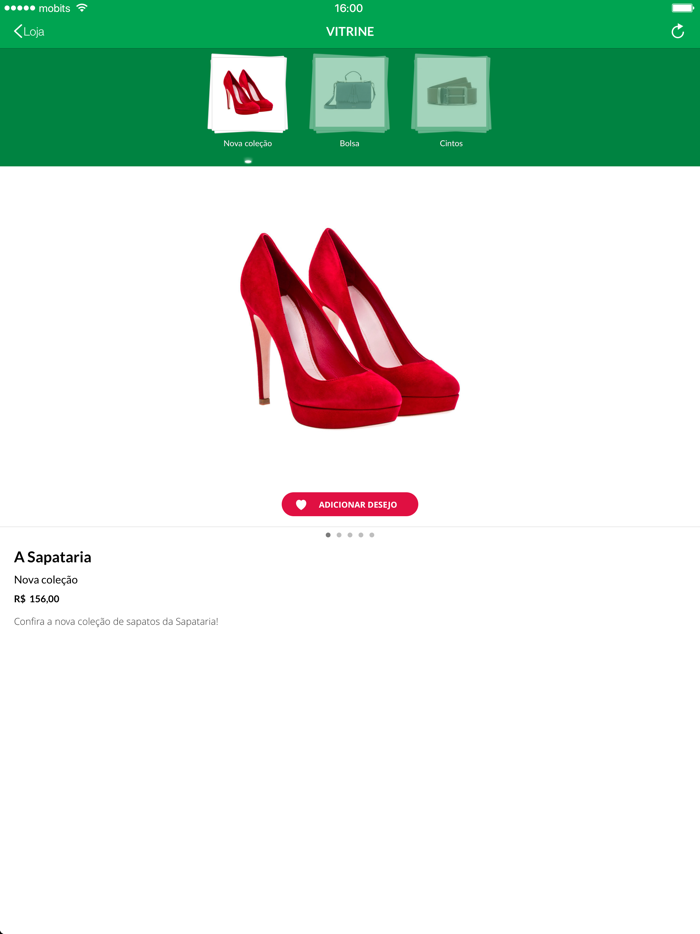This screenshot has height=934, width=700.
Task: Jump to the fourth page dot
Action: [360, 535]
